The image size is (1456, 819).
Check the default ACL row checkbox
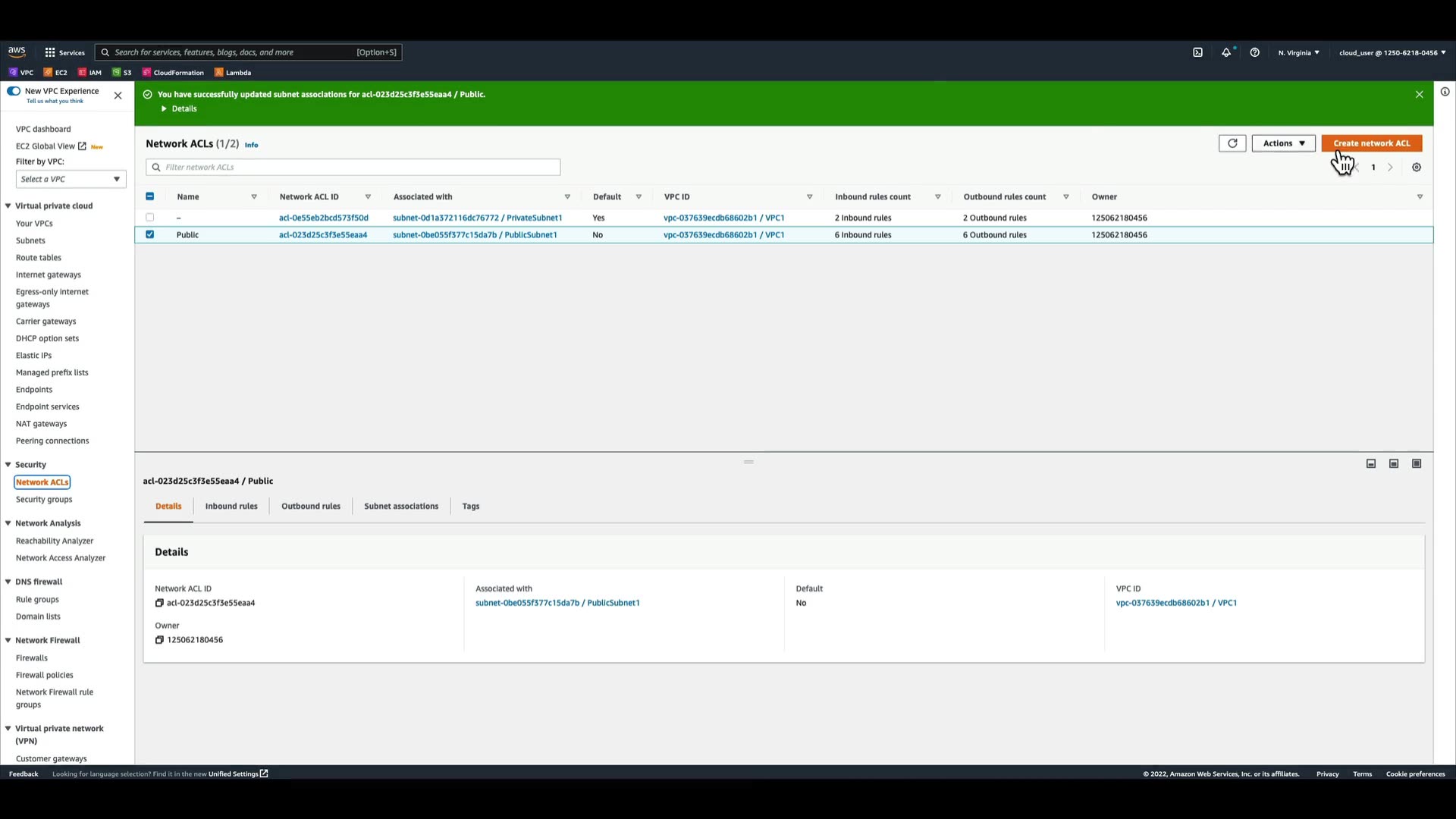coord(149,218)
